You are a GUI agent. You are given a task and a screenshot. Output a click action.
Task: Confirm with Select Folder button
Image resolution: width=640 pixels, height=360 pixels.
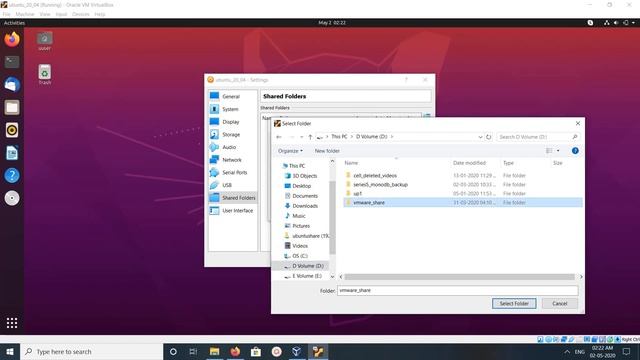pyautogui.click(x=514, y=304)
